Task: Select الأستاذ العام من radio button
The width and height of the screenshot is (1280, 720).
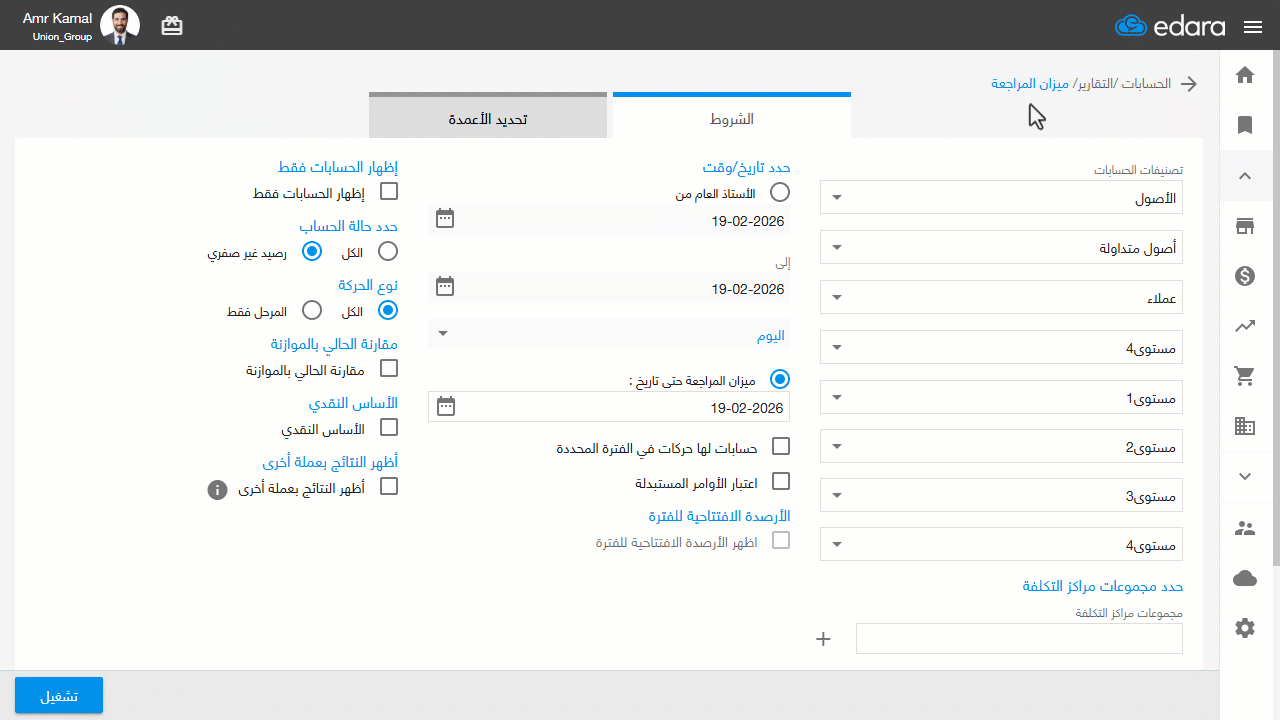Action: pyautogui.click(x=780, y=191)
